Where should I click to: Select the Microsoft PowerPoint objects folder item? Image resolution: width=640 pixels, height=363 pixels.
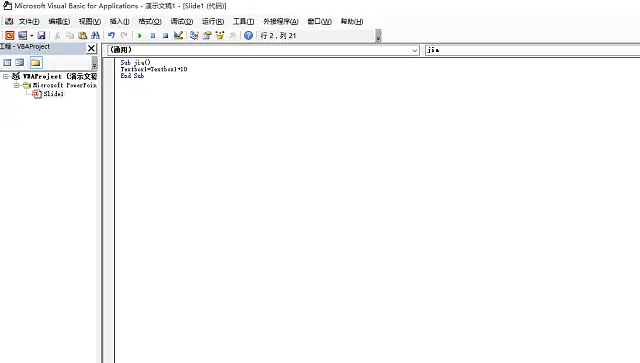click(64, 85)
